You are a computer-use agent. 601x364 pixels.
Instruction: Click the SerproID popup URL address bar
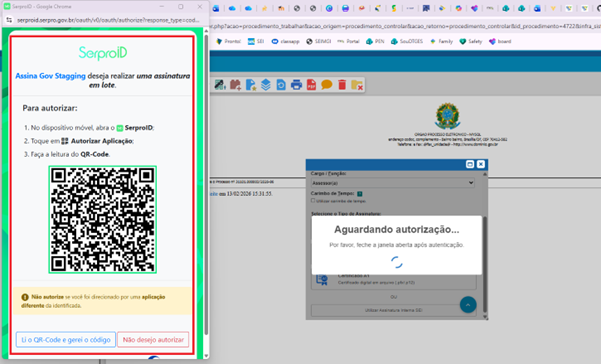coord(108,20)
